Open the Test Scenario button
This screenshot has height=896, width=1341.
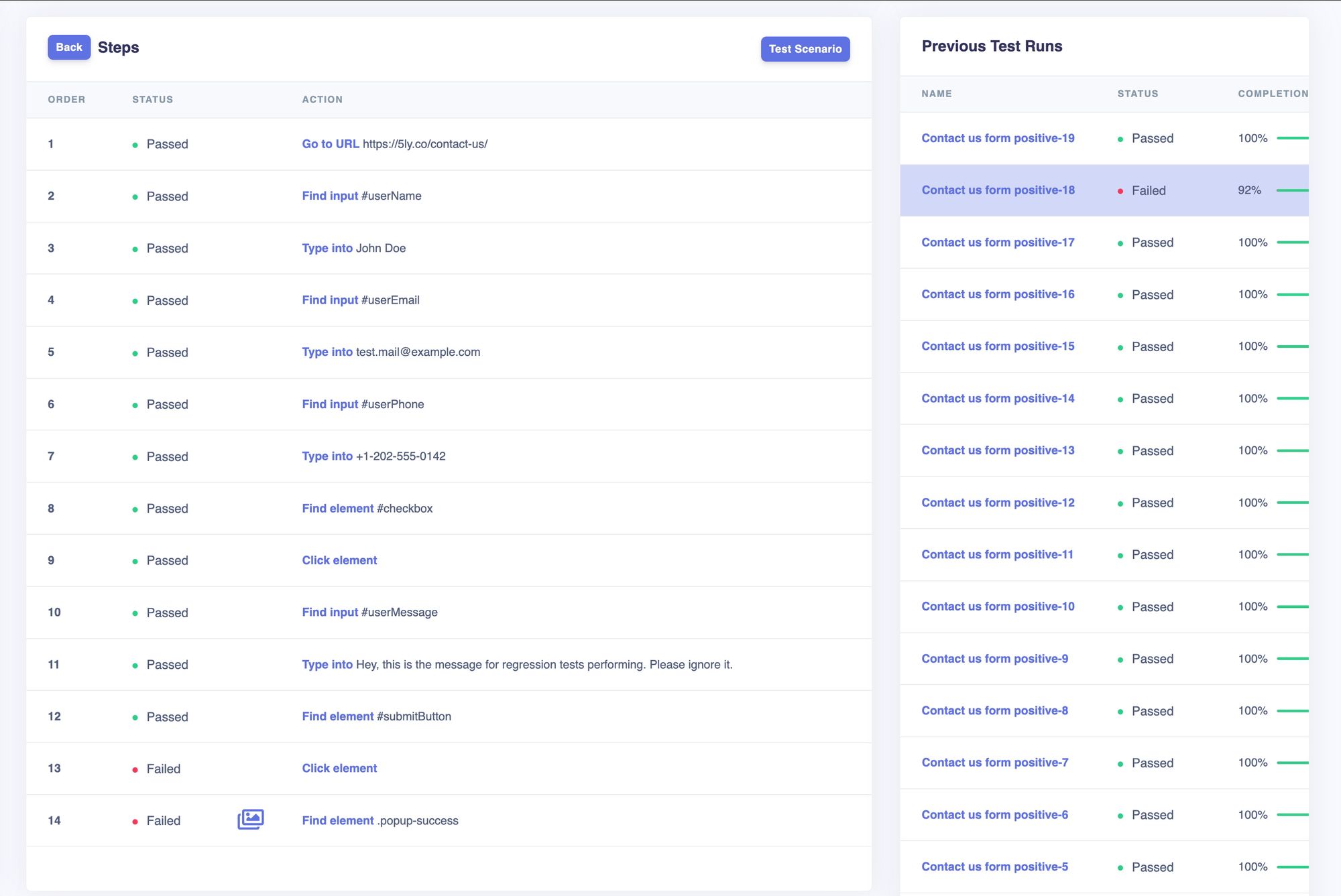[x=805, y=49]
